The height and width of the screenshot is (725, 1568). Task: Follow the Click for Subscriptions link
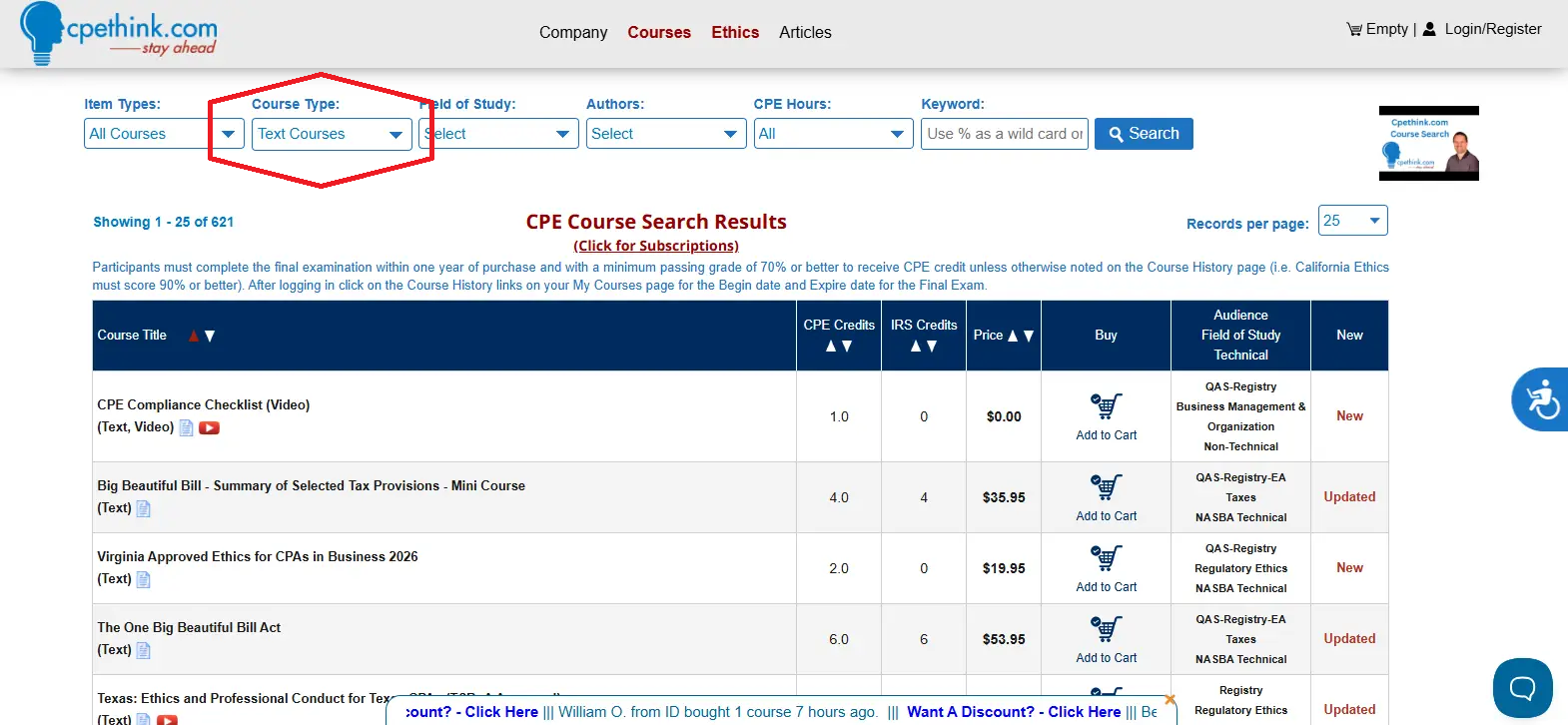coord(656,246)
